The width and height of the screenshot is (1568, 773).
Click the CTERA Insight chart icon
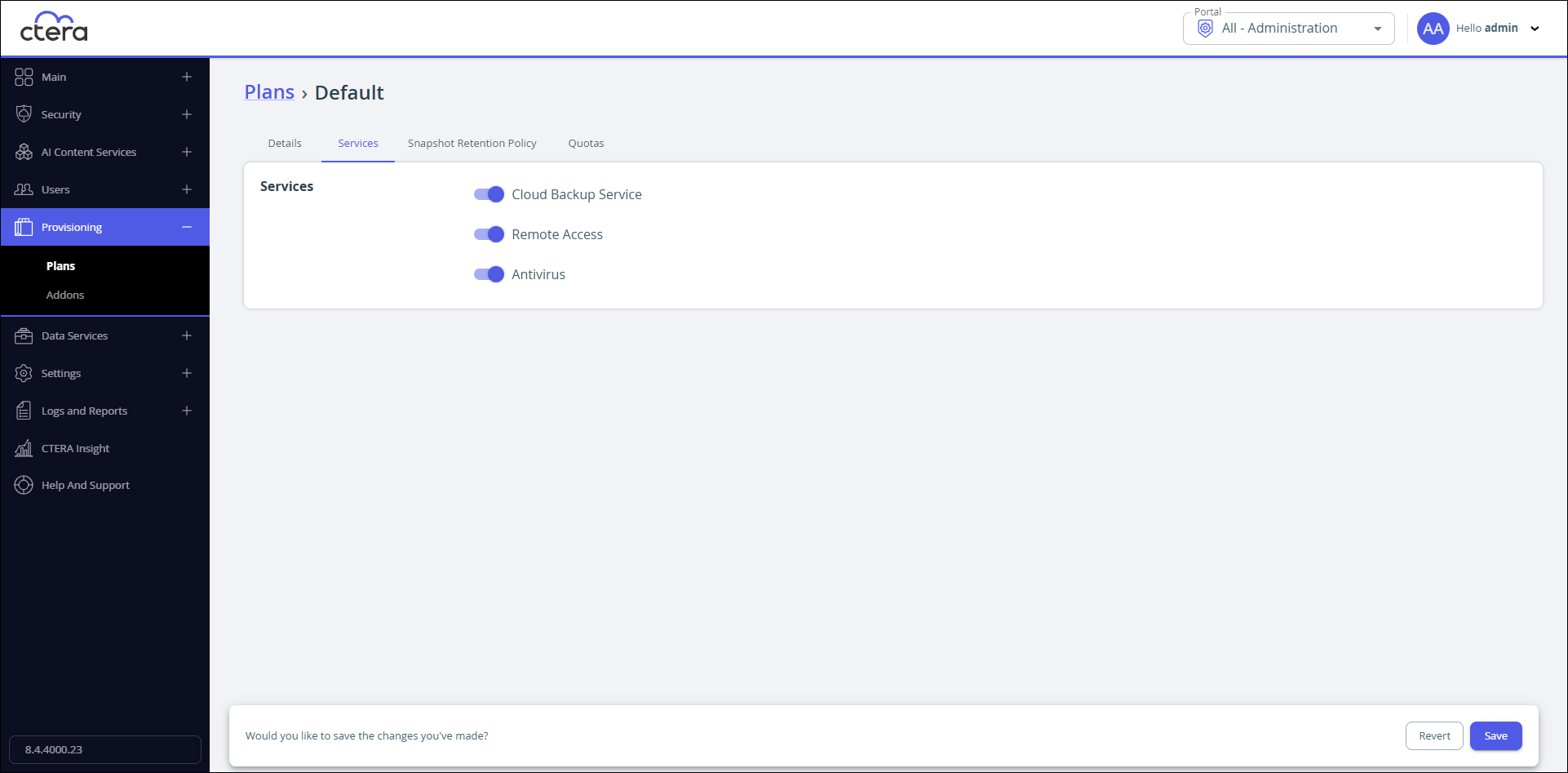click(24, 448)
